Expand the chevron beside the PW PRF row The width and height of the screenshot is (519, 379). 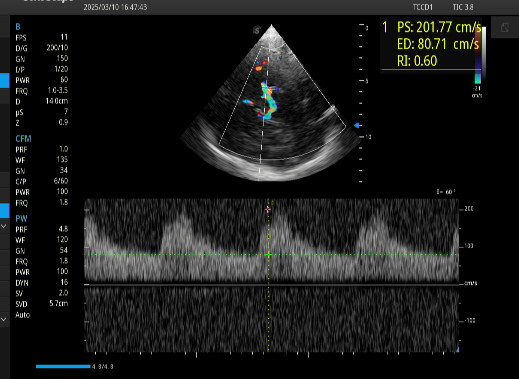[x=4, y=226]
